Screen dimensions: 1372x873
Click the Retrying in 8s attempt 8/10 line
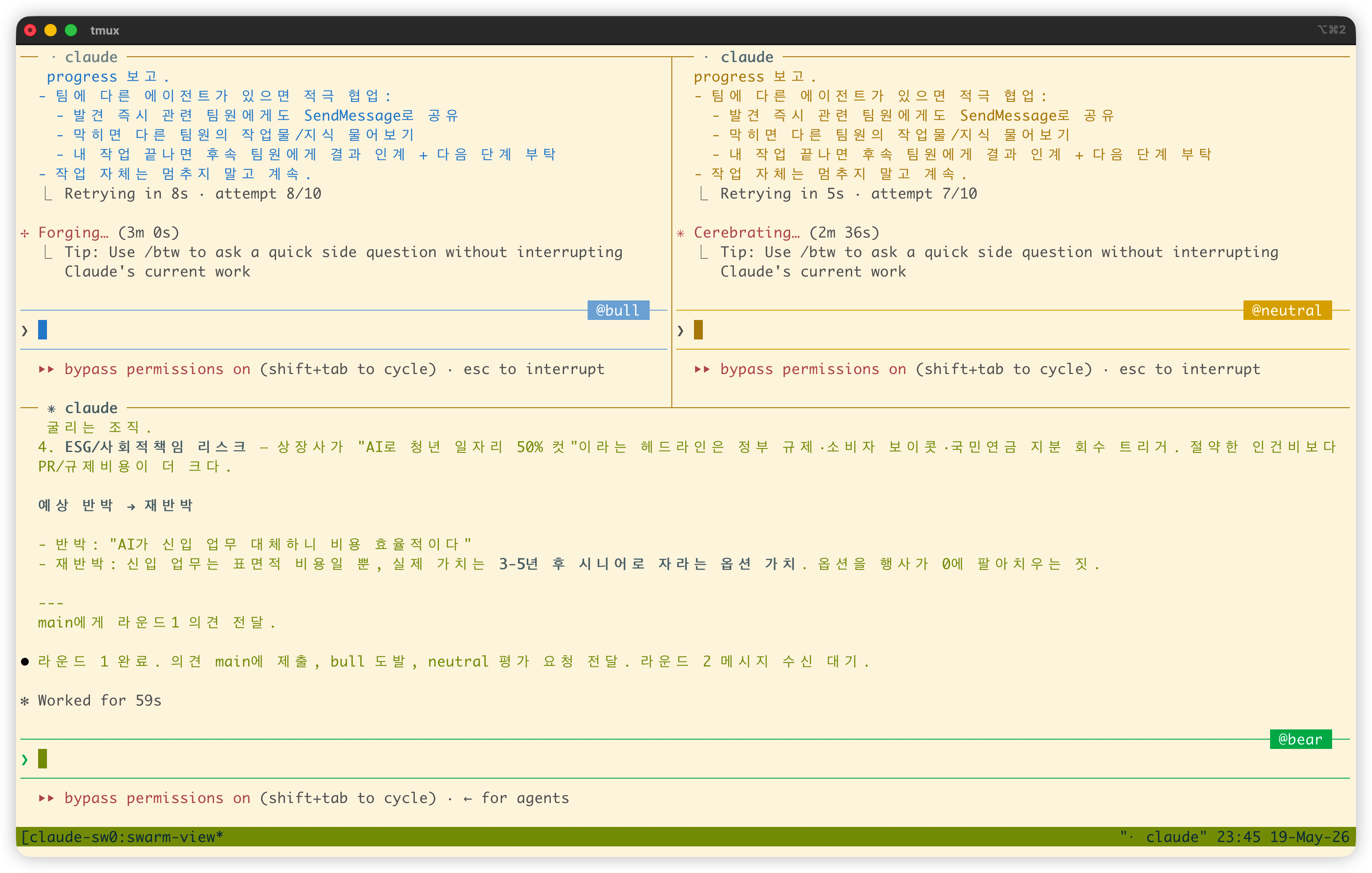193,194
